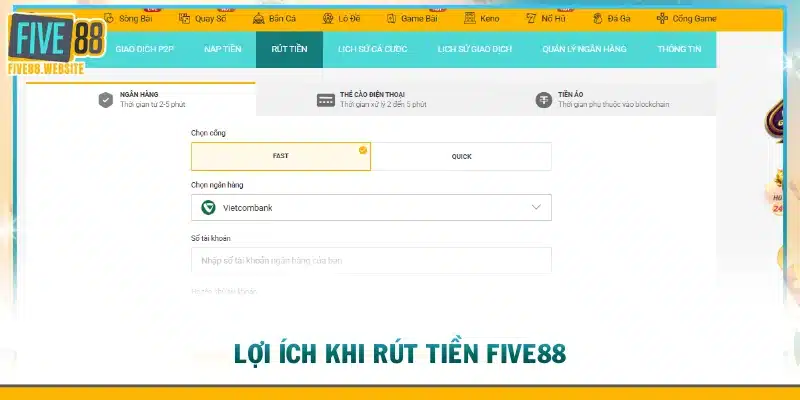
Task: Click the account number input field
Action: pyautogui.click(x=371, y=260)
